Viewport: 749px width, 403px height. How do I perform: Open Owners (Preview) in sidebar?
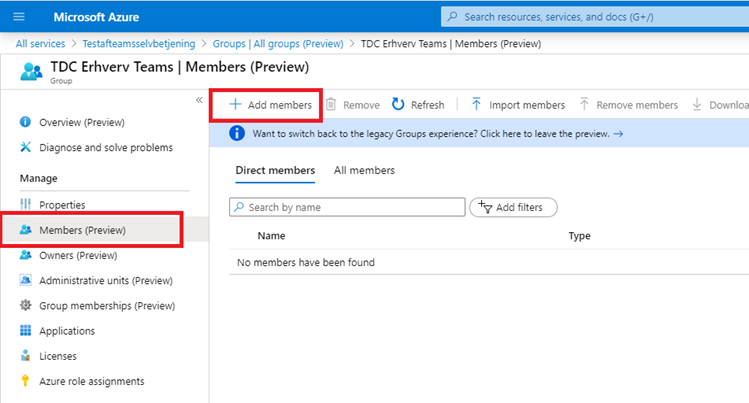[x=78, y=255]
